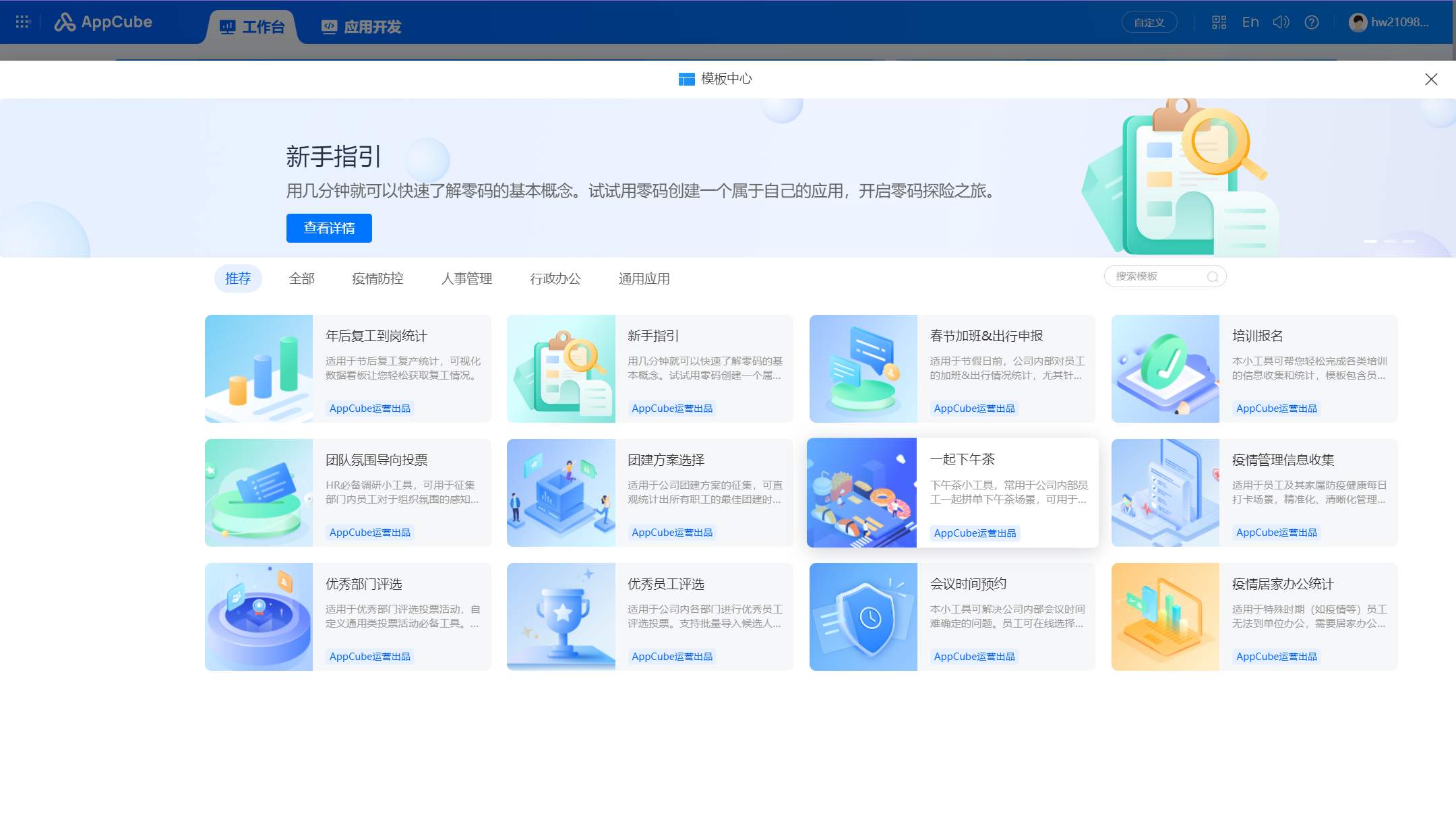Open 年后复工到岗统计 template thumbnail
Image resolution: width=1456 pixels, height=838 pixels.
point(259,369)
